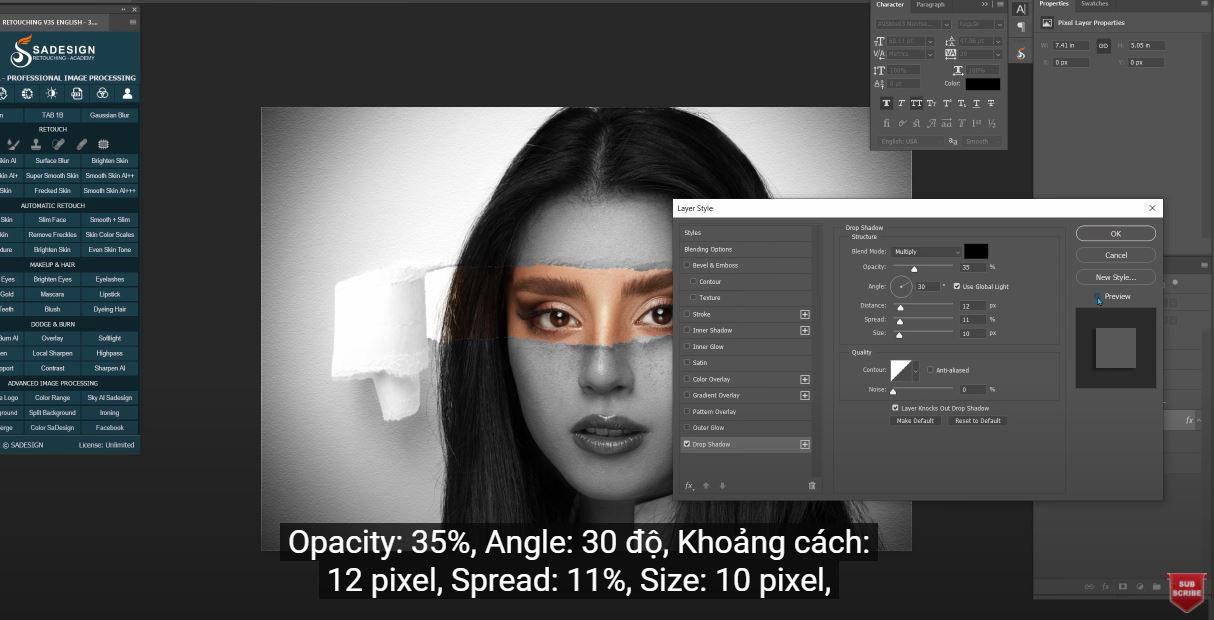Open the fx menu in Layer Style dialog
The width and height of the screenshot is (1214, 620).
689,485
